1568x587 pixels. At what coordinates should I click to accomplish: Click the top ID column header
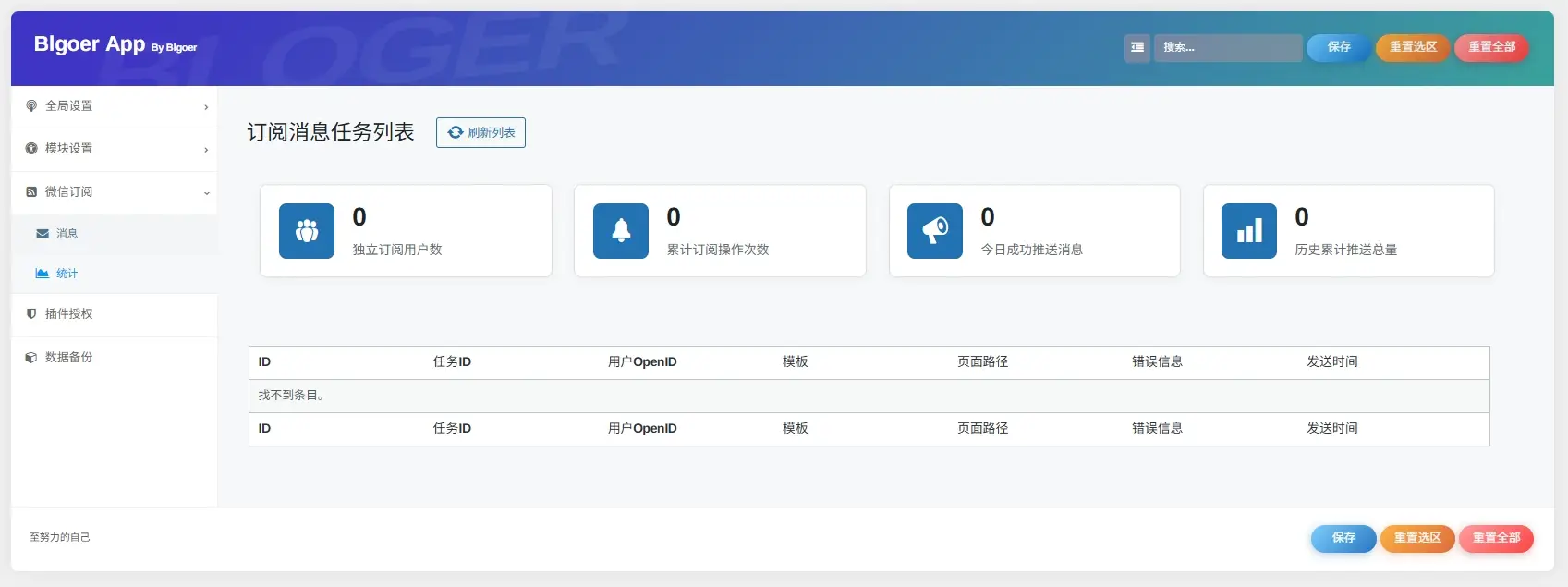pos(264,362)
